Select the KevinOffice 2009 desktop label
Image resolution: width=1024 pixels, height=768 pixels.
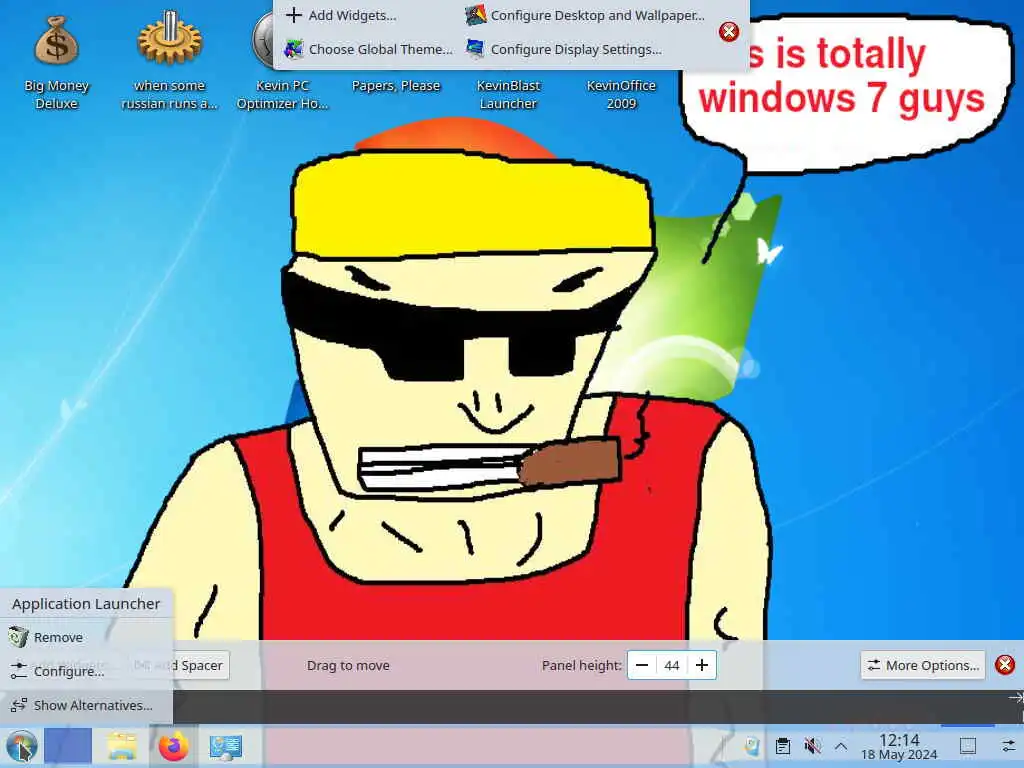click(x=621, y=94)
